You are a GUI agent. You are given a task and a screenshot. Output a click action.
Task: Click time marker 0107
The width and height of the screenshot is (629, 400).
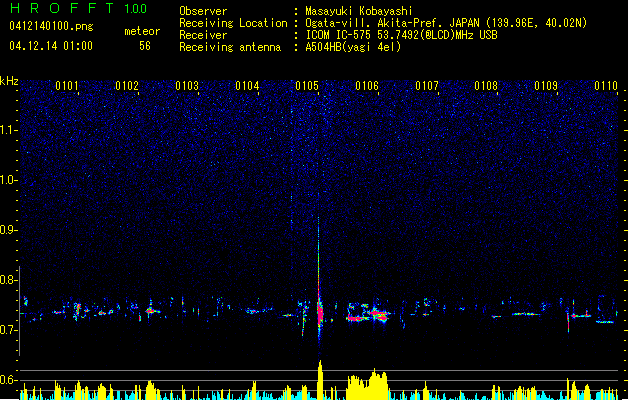point(427,86)
